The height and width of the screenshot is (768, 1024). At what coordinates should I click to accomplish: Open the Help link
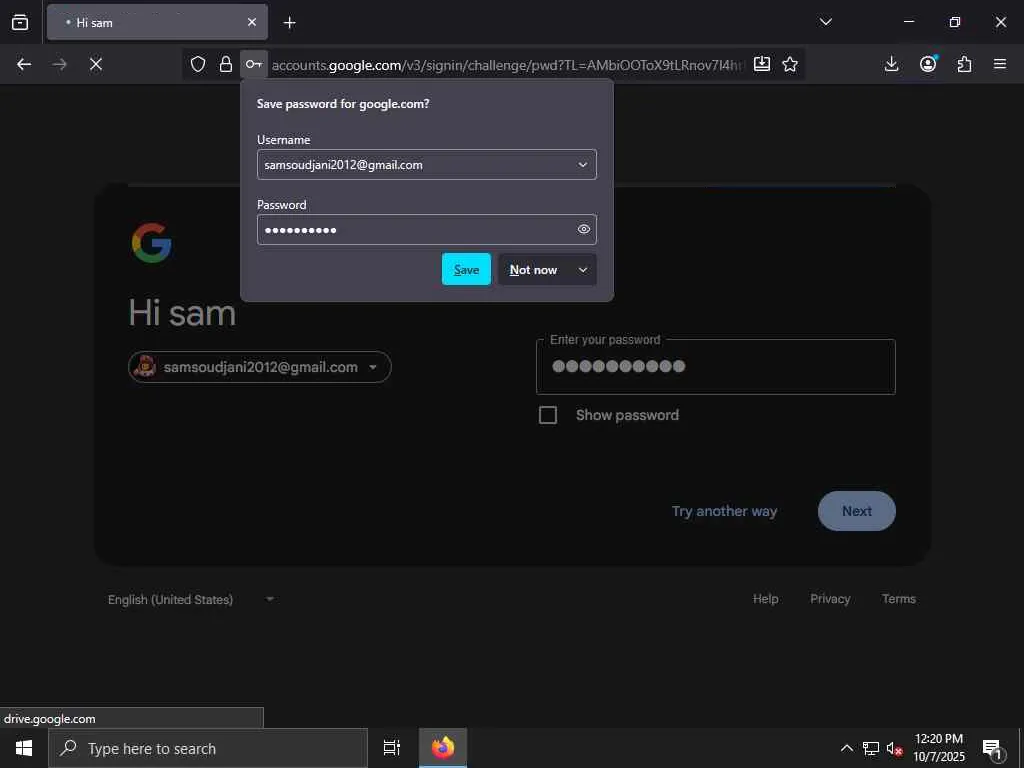(765, 599)
